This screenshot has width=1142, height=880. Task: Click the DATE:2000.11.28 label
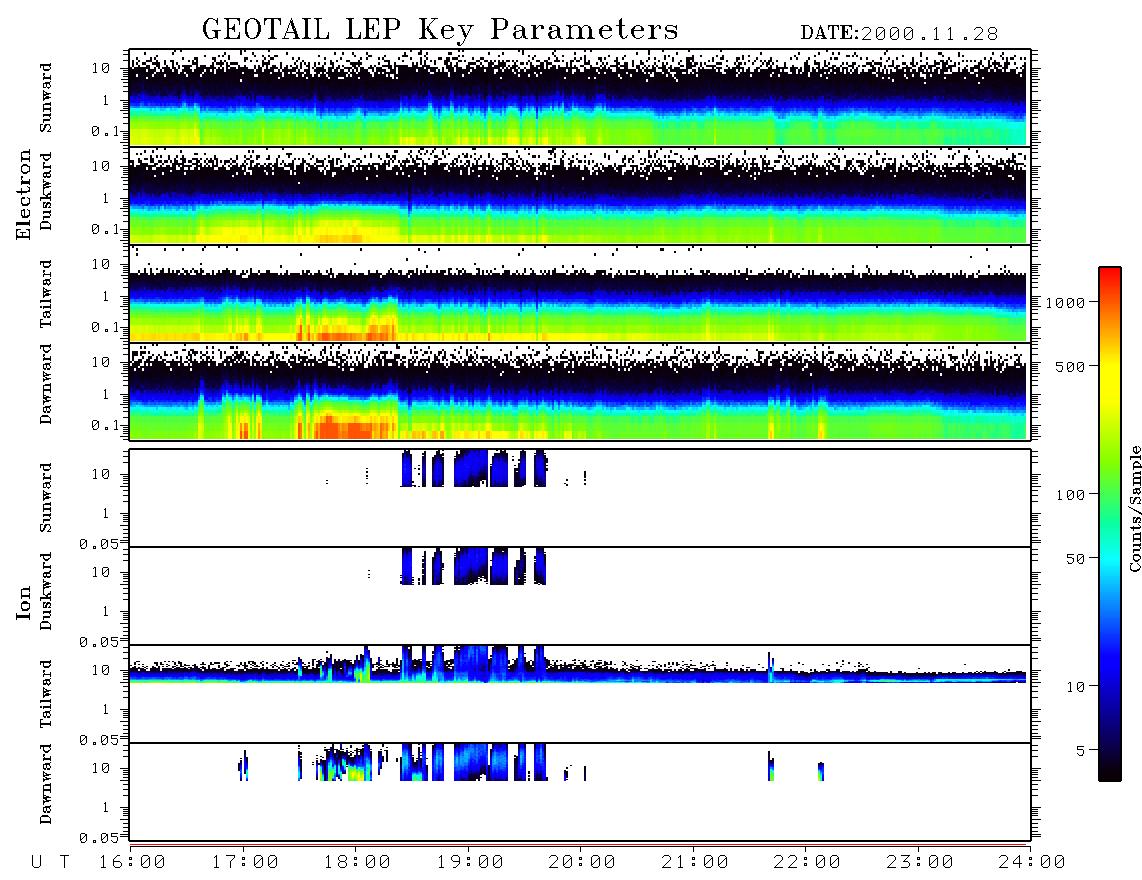click(x=899, y=34)
